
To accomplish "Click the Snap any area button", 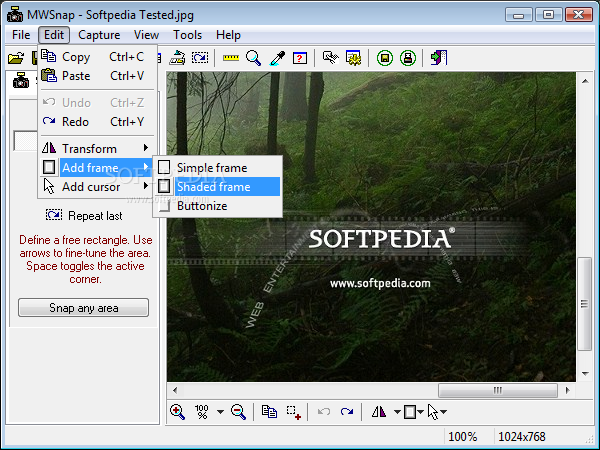I will (83, 308).
